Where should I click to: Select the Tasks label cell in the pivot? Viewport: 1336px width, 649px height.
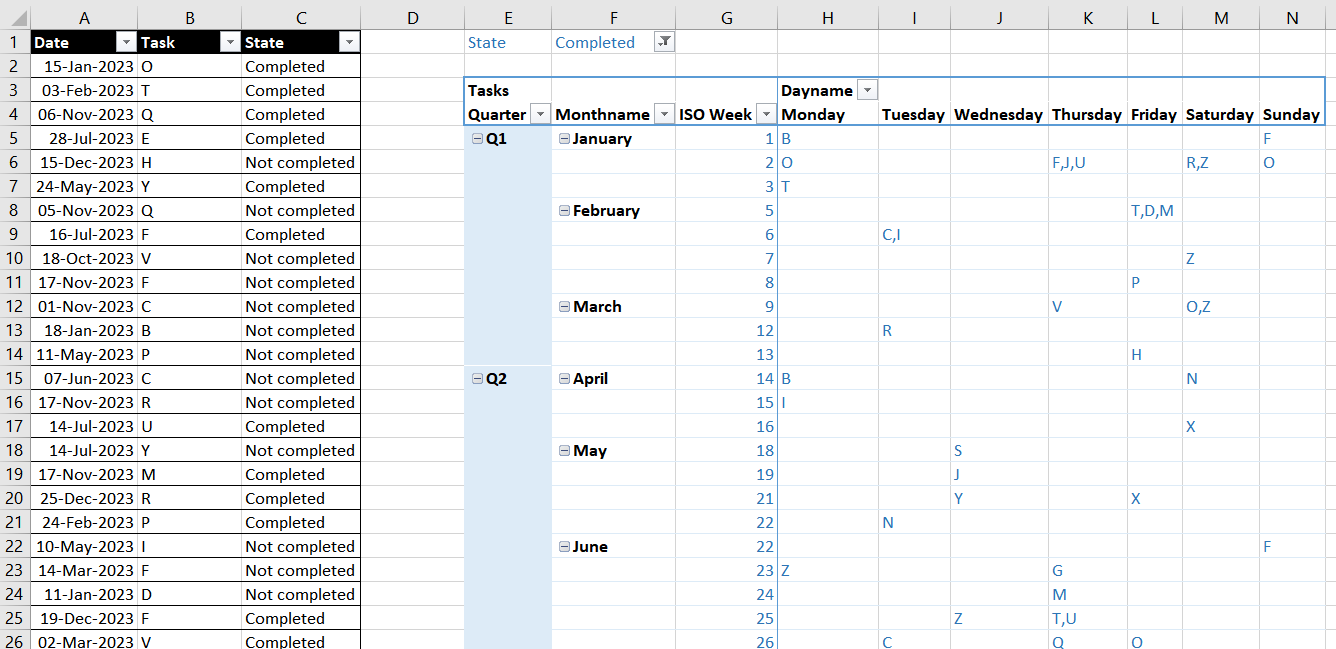(x=508, y=90)
